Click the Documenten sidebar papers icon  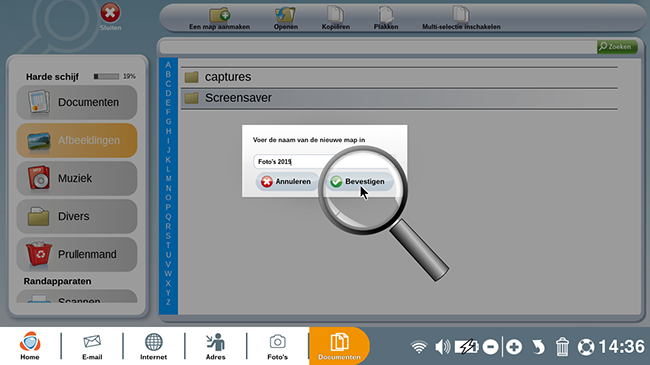[x=39, y=102]
